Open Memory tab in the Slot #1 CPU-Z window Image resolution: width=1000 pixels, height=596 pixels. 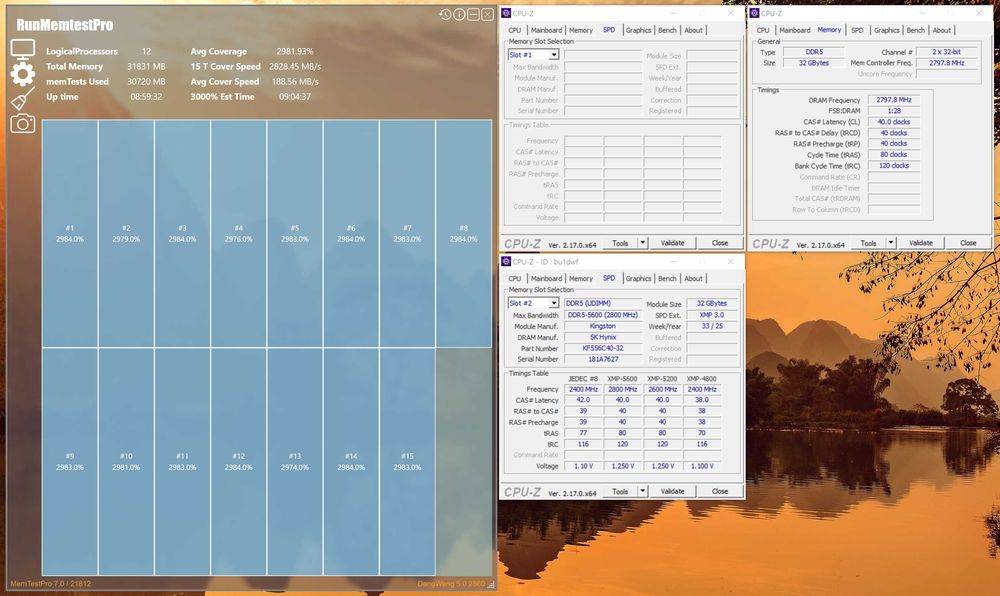click(581, 30)
